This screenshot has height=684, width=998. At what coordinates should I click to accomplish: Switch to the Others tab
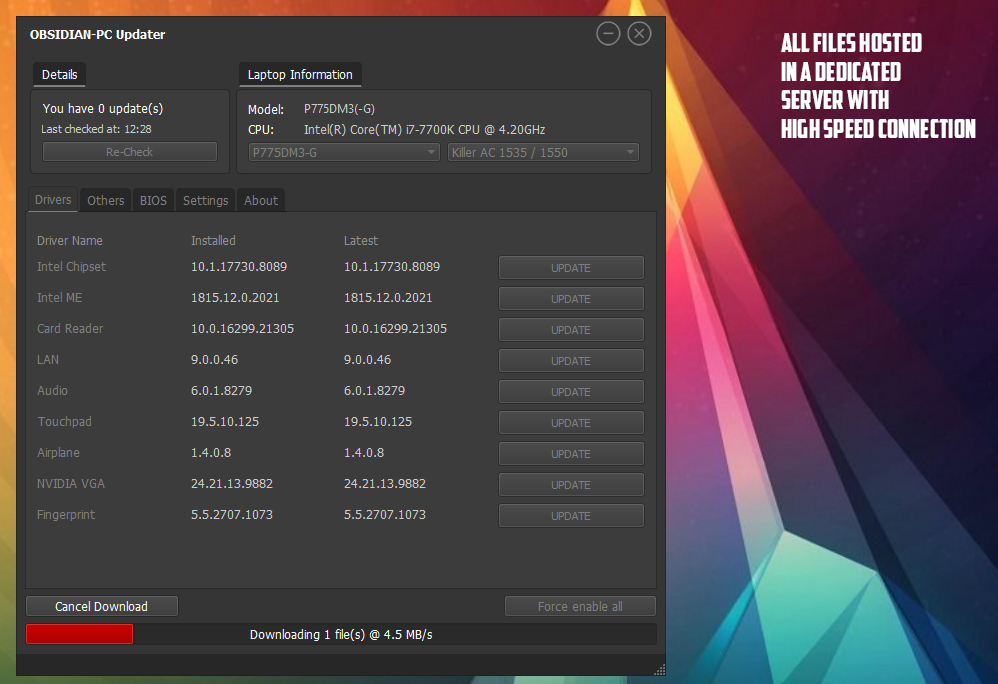106,200
